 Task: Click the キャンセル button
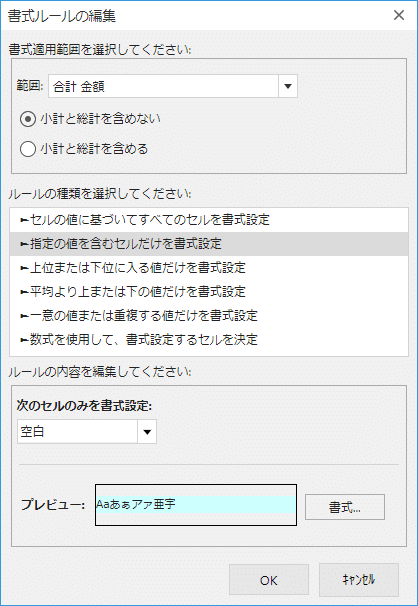[359, 580]
